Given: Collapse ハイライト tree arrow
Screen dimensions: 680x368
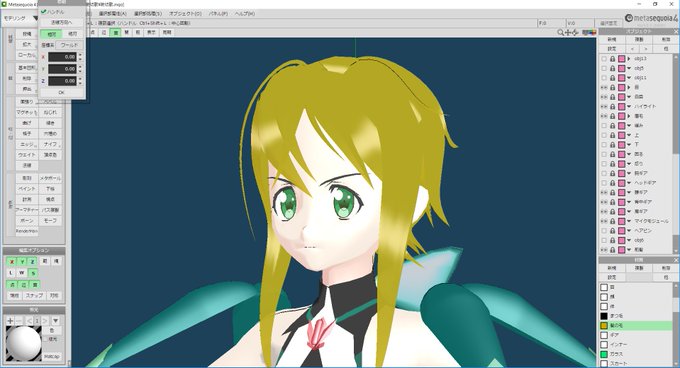Looking at the screenshot, I should pyautogui.click(x=629, y=106).
